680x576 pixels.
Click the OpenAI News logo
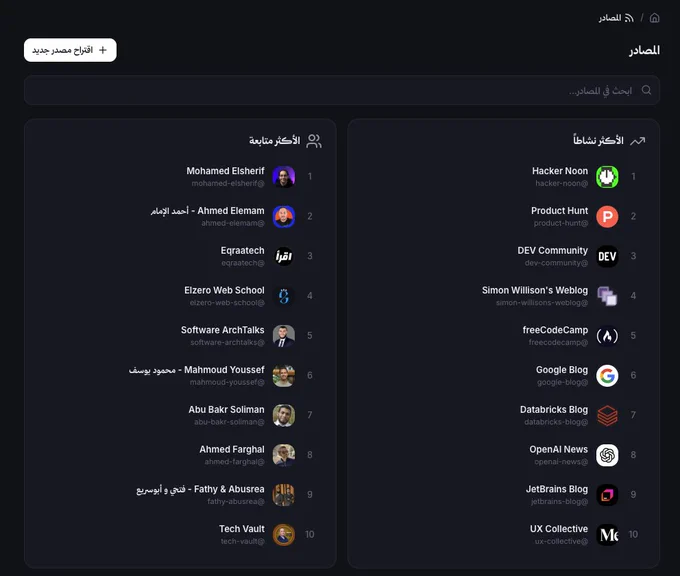point(607,455)
